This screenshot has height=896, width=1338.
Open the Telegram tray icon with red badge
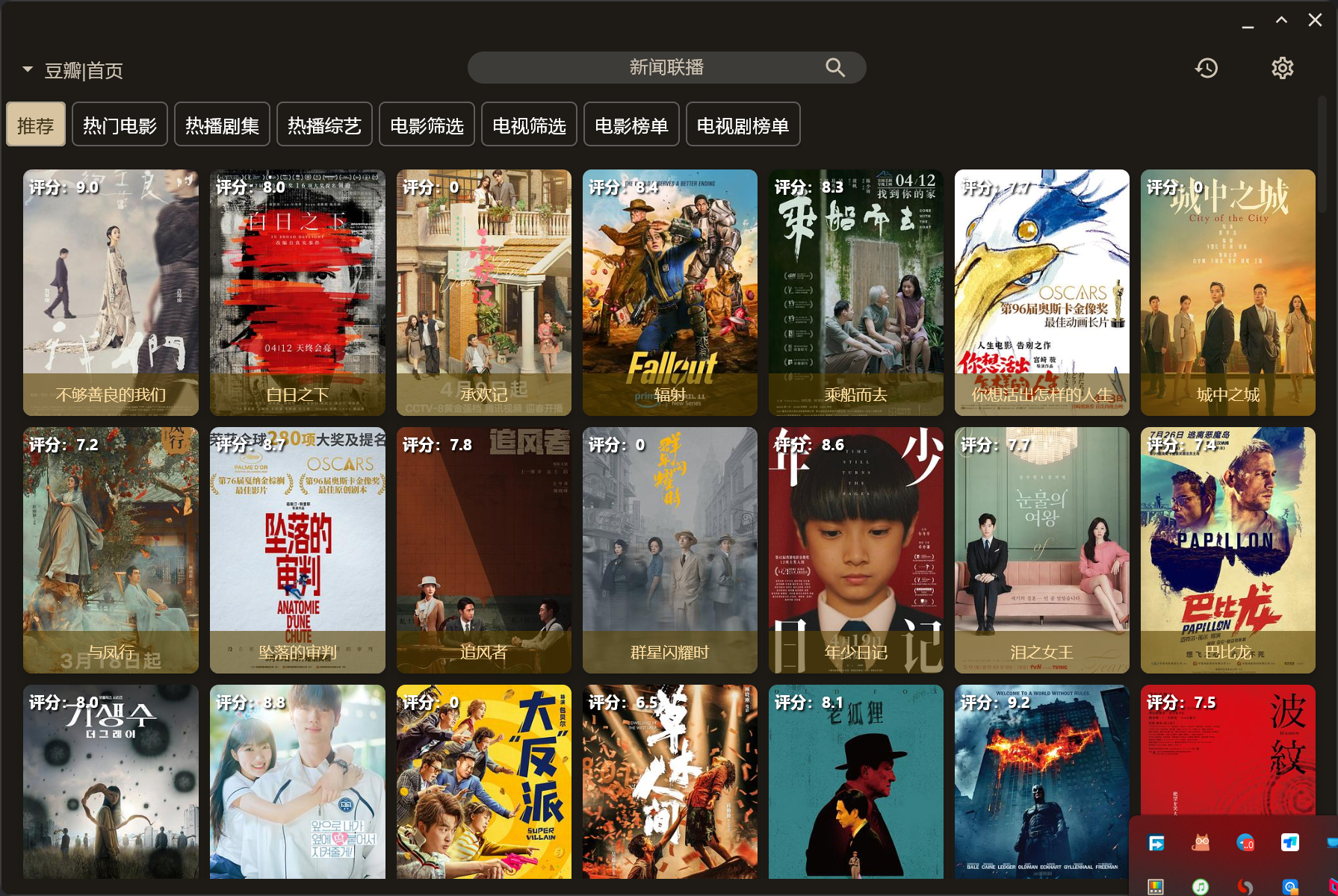(x=1245, y=843)
